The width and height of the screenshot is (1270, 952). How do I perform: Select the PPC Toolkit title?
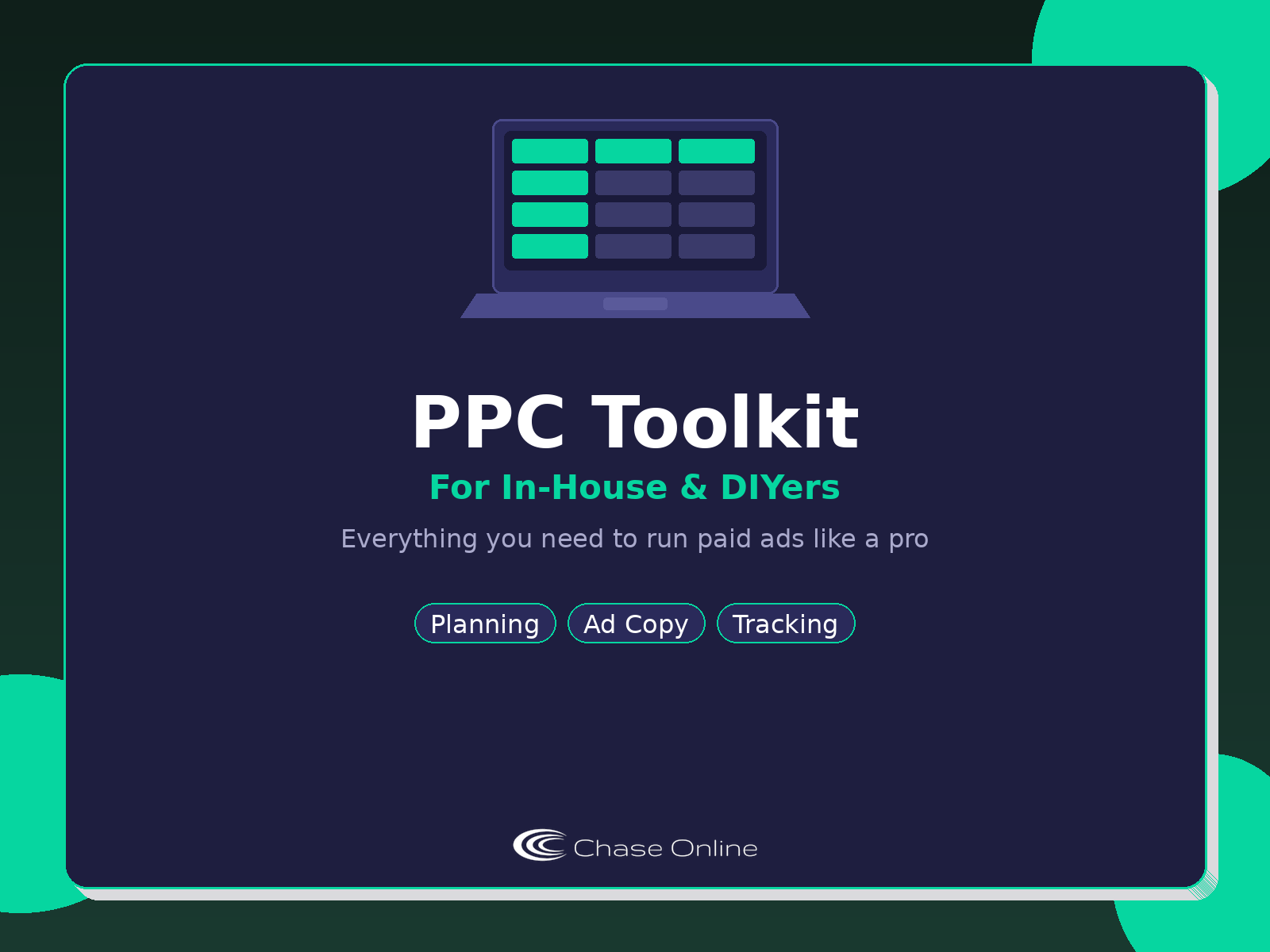635,421
